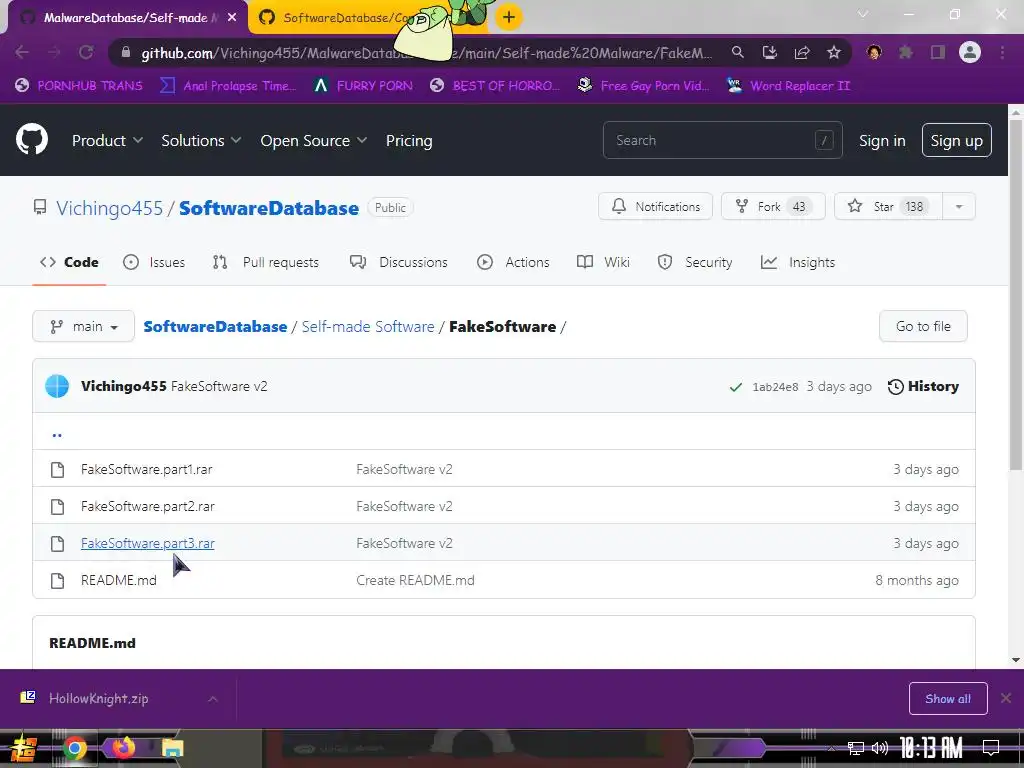Screen dimensions: 1024x768
Task: Click Show all downloads button
Action: [948, 699]
